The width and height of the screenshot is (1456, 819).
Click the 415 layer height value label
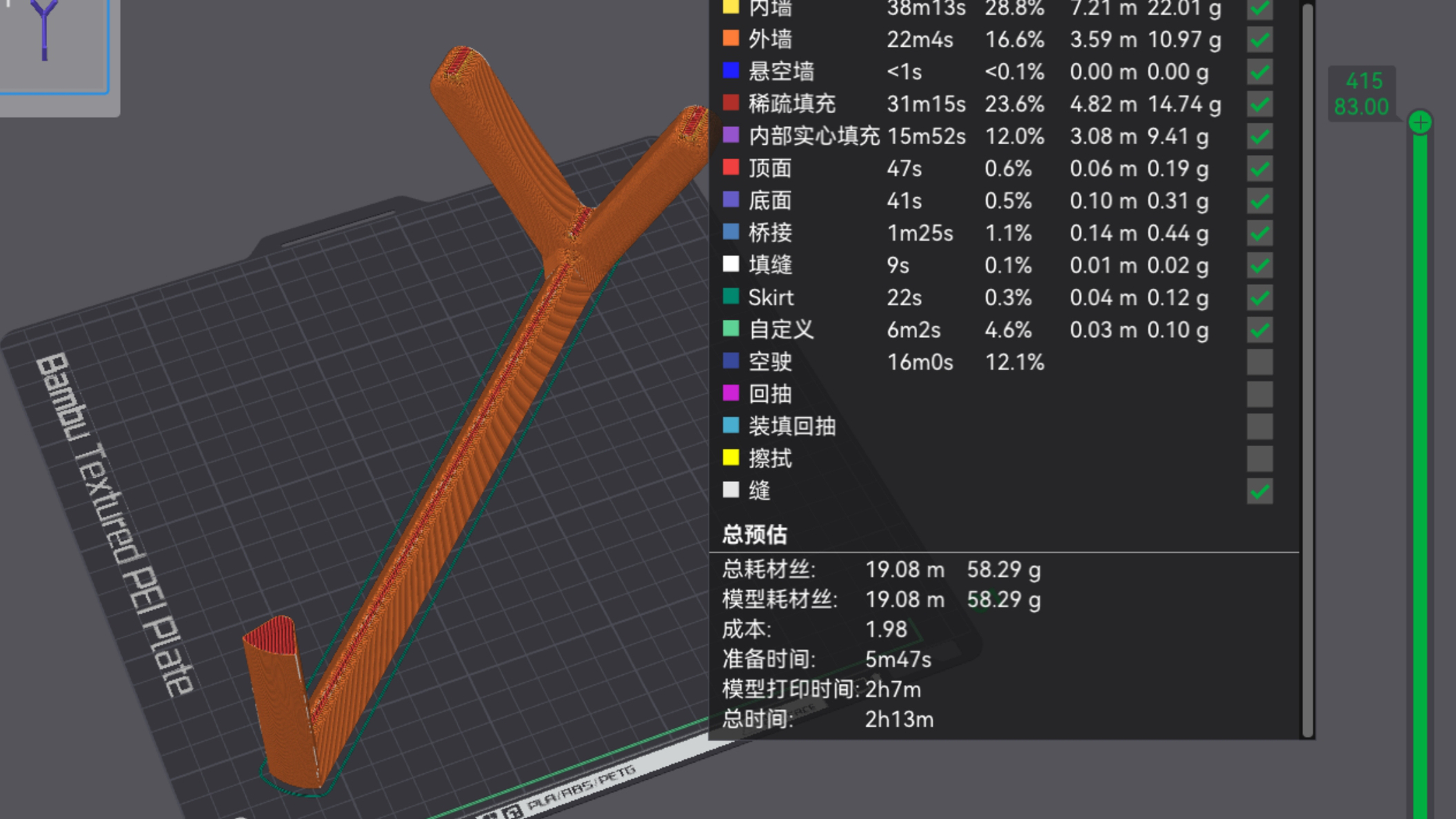(x=1364, y=81)
